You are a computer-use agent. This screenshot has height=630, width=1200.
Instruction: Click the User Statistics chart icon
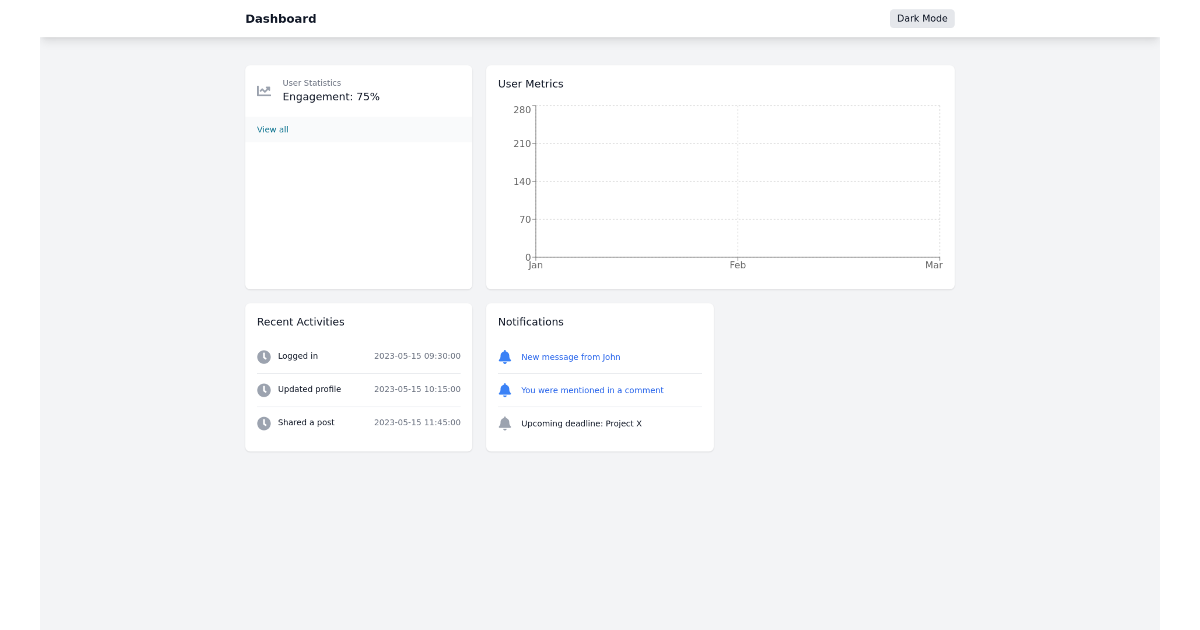pyautogui.click(x=263, y=90)
